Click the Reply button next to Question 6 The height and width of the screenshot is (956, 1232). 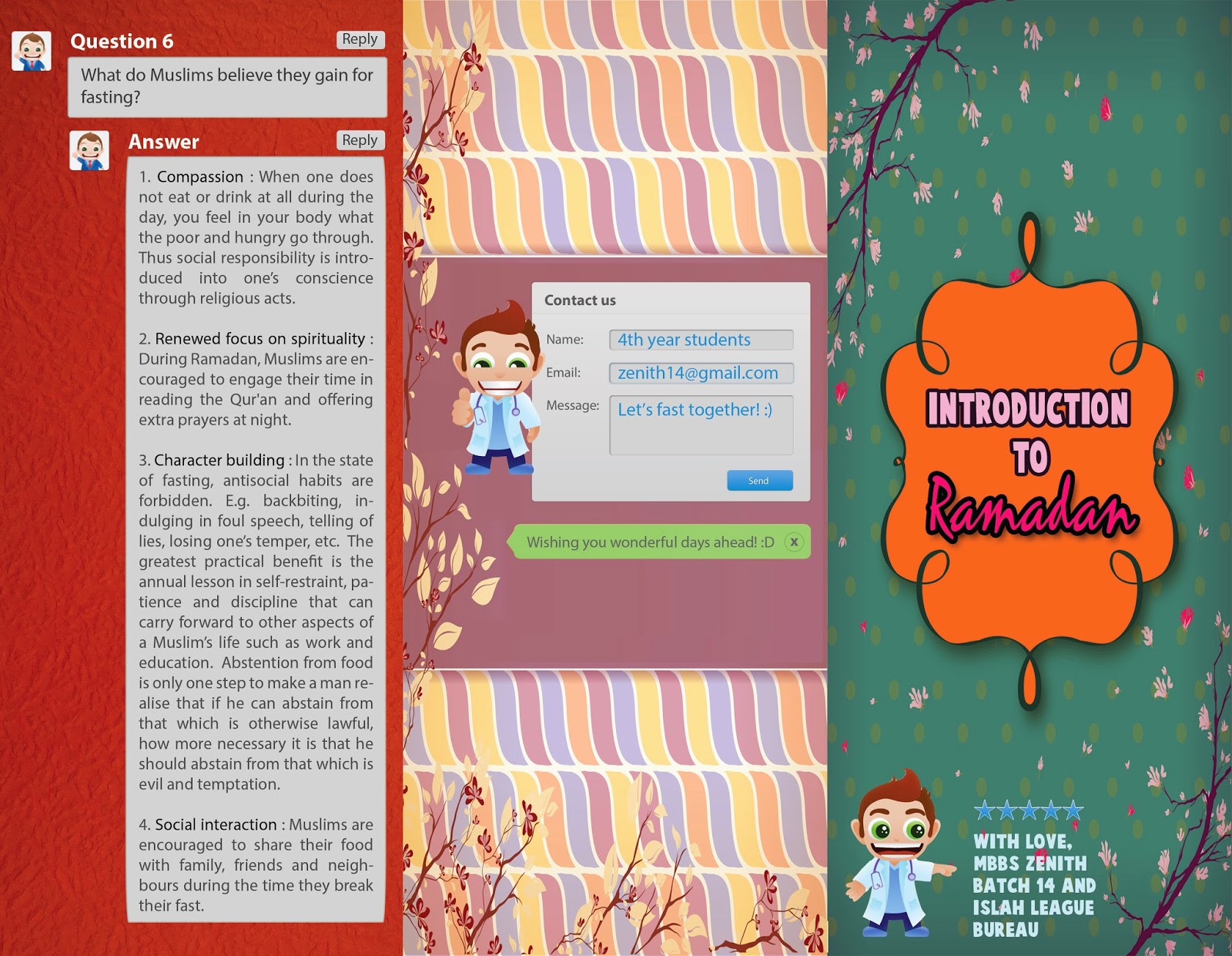(360, 39)
